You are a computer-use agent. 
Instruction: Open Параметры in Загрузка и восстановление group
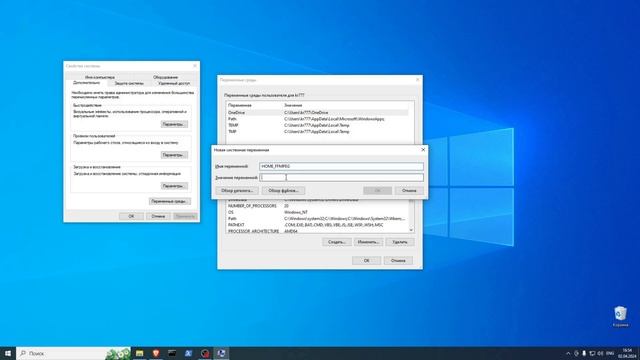click(x=174, y=186)
